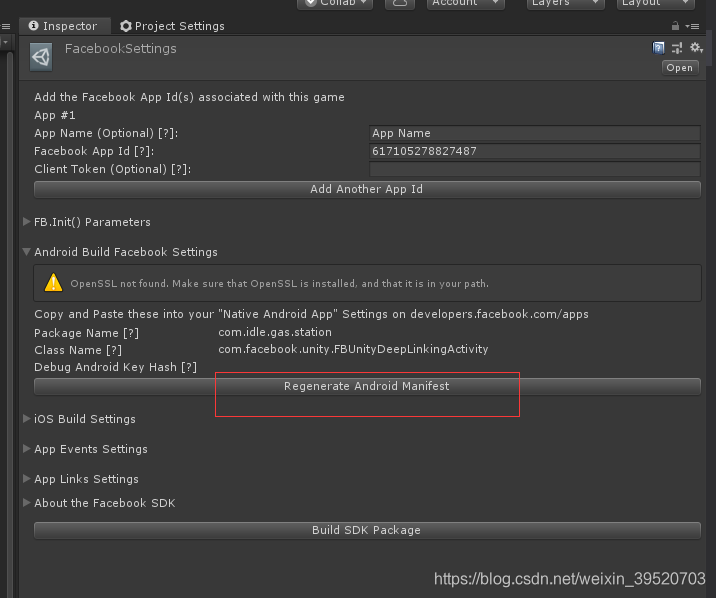Open the Inspector panel options menu

click(693, 26)
